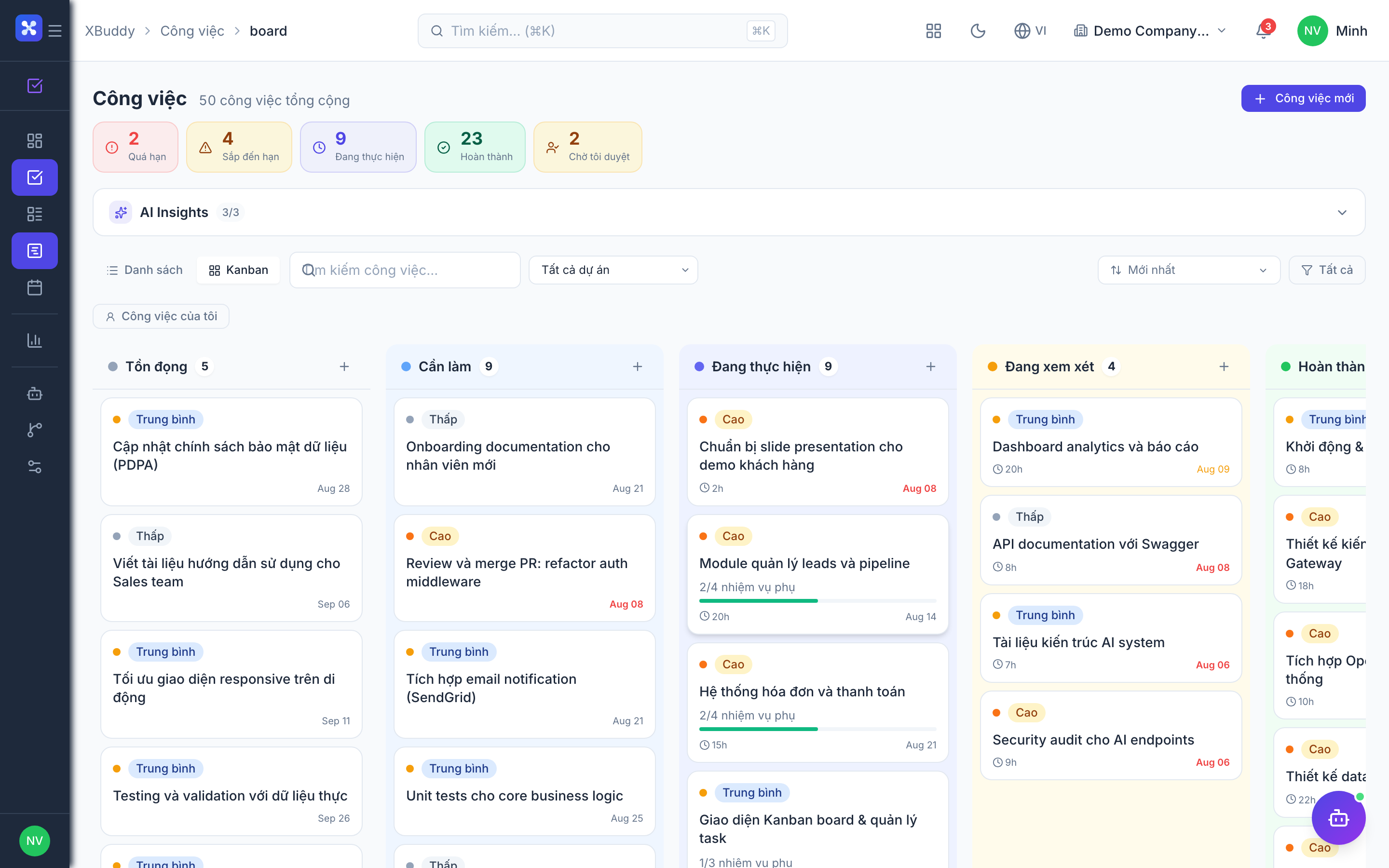Toggle dark mode moon icon
Screen dimensions: 1389x868
pyautogui.click(x=978, y=31)
